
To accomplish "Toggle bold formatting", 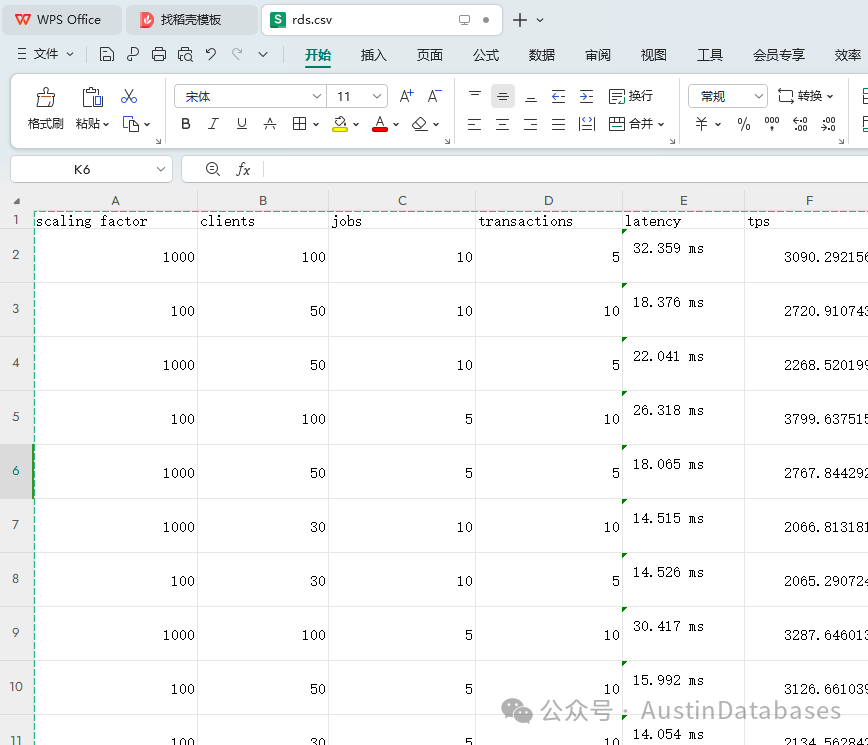I will 186,124.
